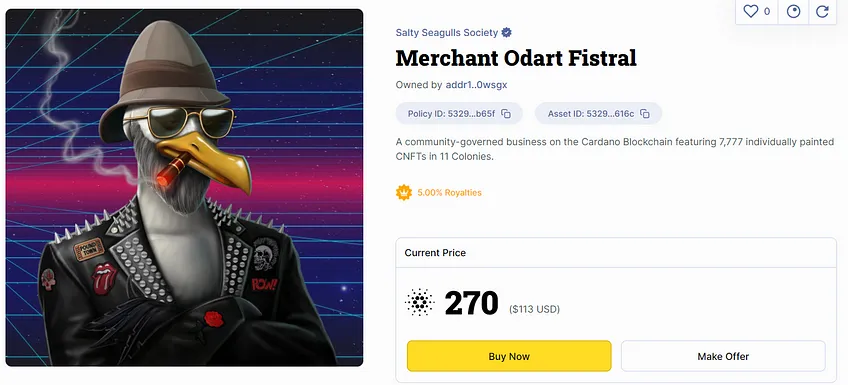Click the verified badge beside Salty Seagulls Society

[507, 32]
